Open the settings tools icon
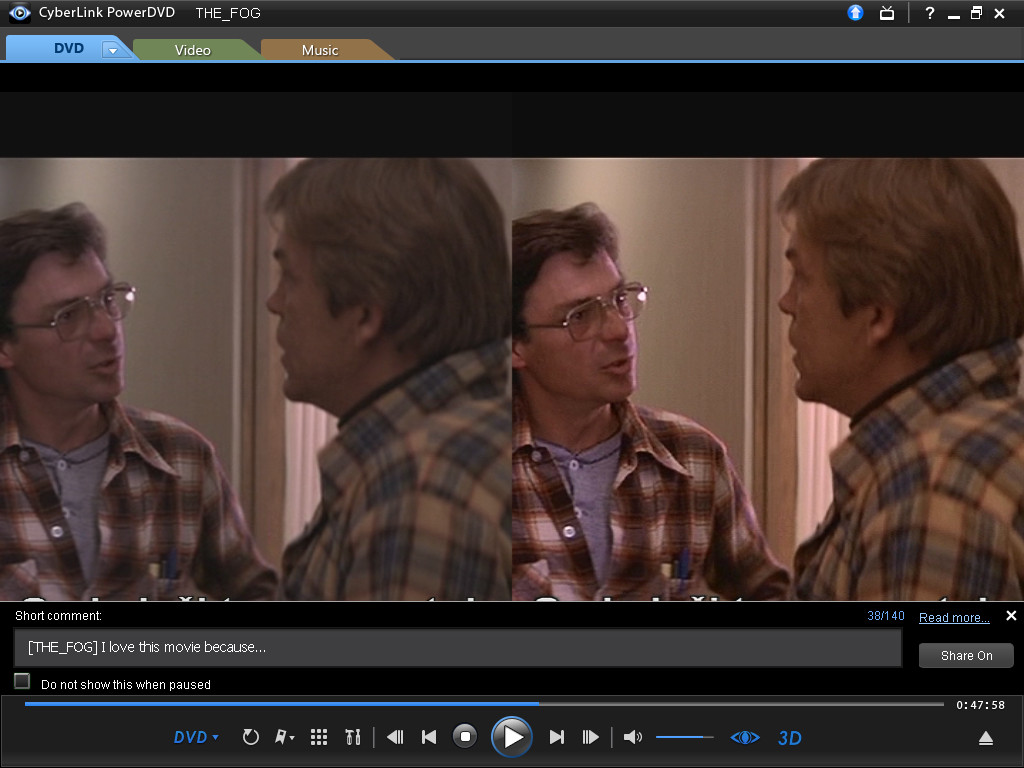1024x768 pixels. pos(353,737)
